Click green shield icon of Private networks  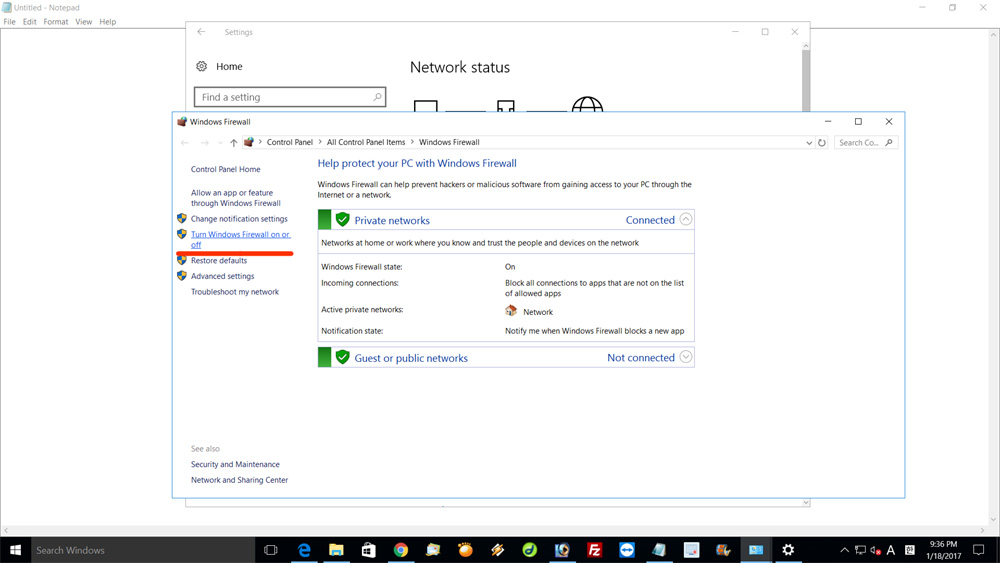[342, 219]
